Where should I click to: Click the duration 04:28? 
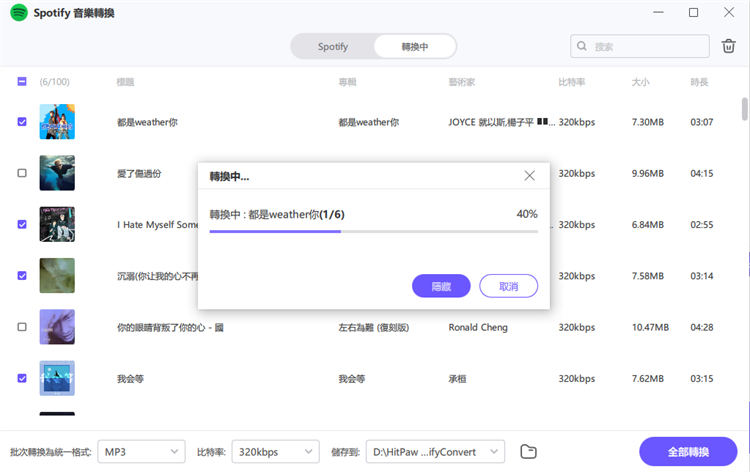(702, 327)
